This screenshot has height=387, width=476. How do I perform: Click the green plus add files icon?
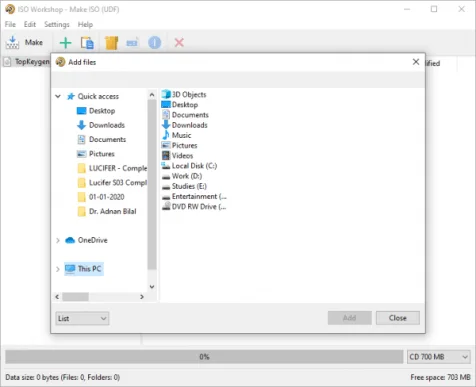click(65, 43)
